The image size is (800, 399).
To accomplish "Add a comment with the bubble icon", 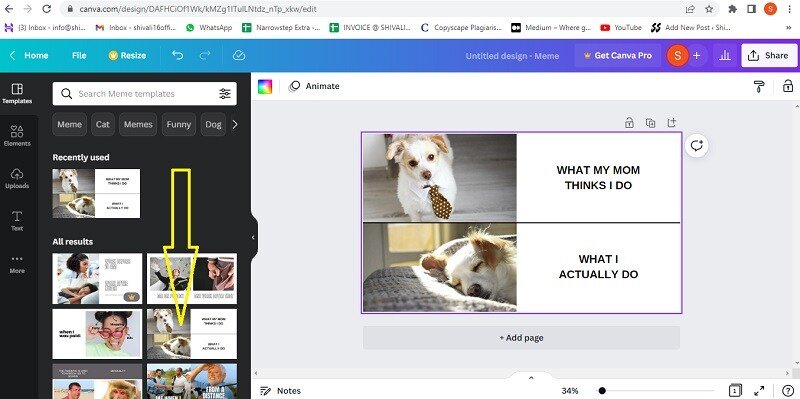I will [696, 146].
